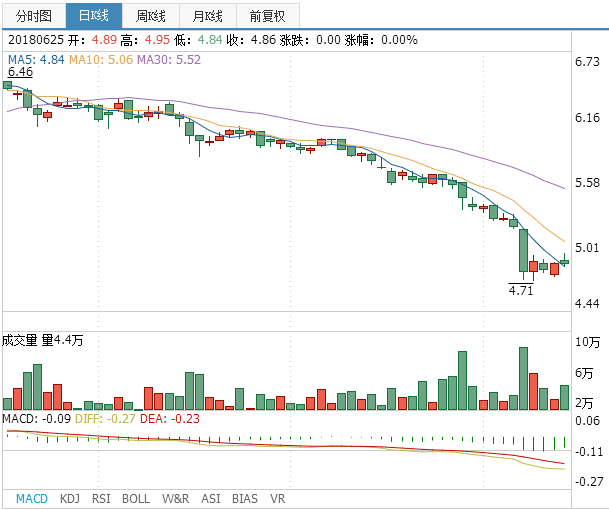
Task: Click the DEA: -0.23 value
Action: pos(170,419)
